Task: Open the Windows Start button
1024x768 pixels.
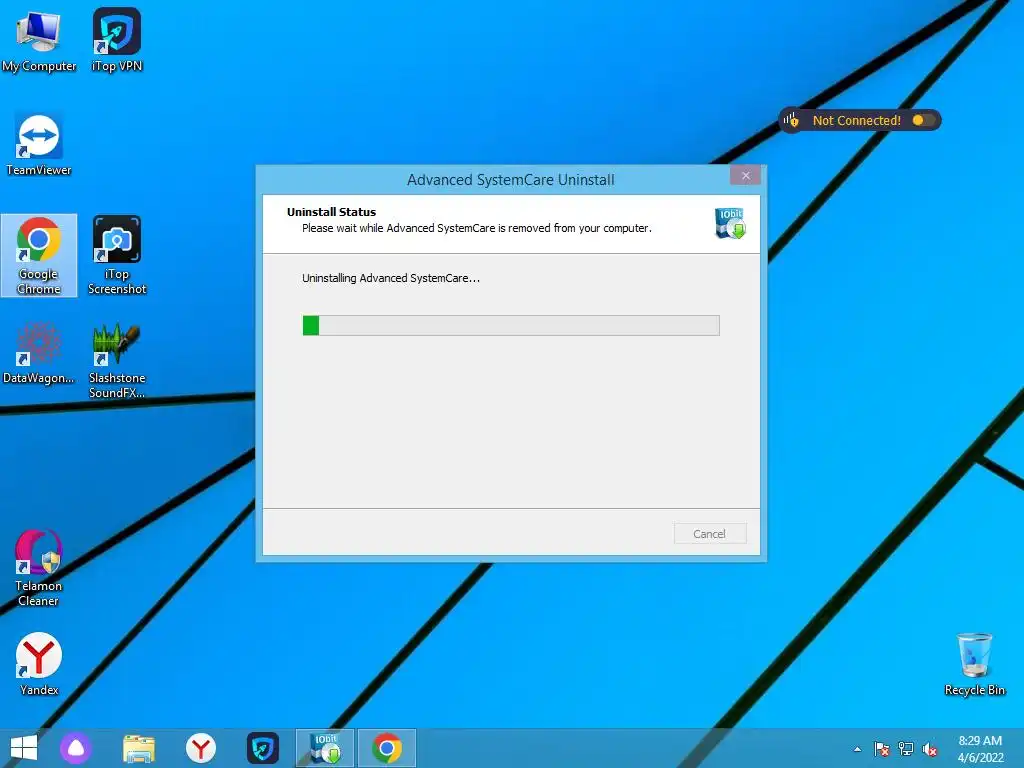Action: pos(24,748)
